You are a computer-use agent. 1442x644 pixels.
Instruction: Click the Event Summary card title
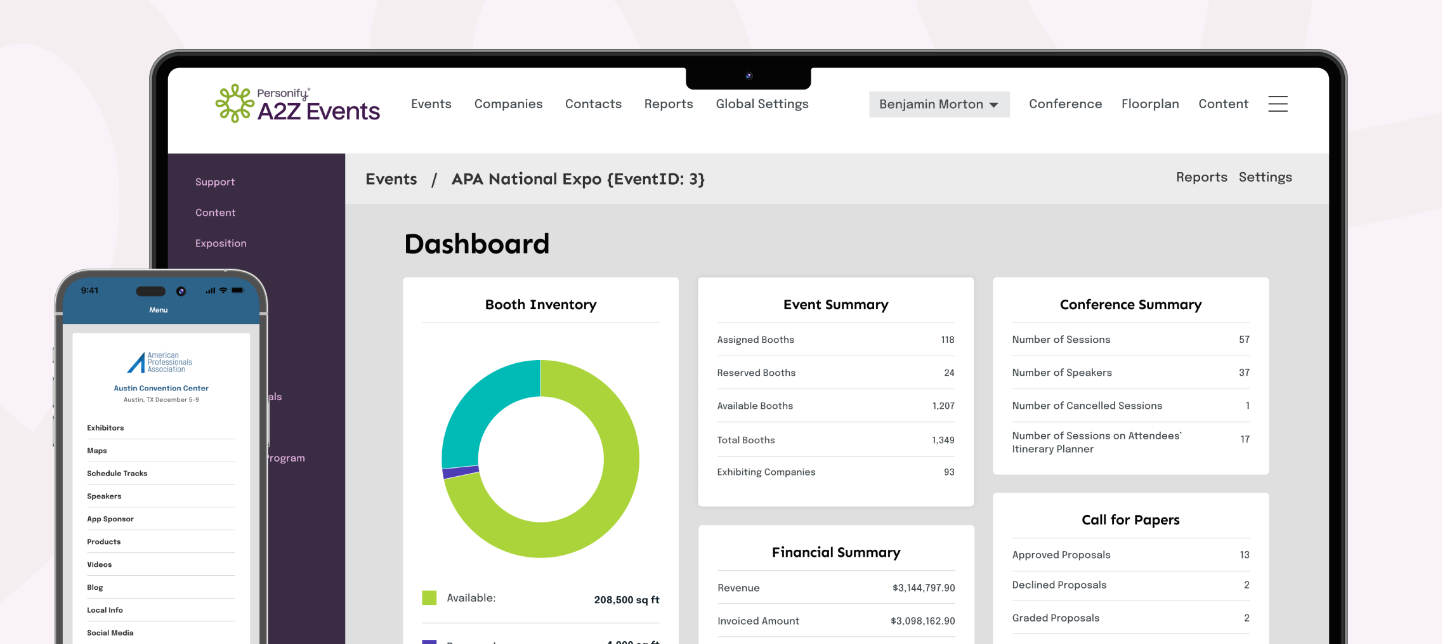835,305
